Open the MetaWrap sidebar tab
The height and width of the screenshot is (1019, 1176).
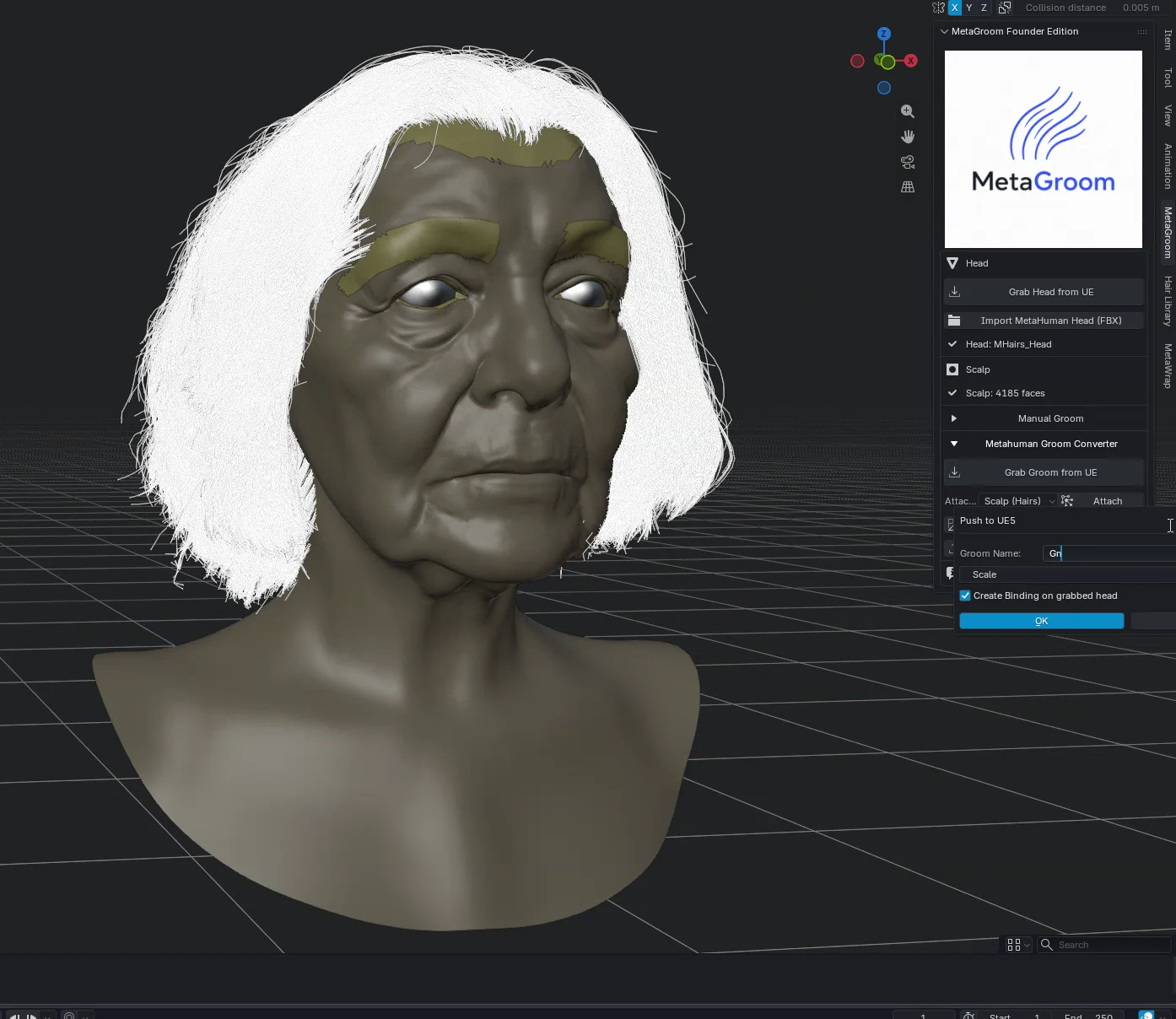(x=1168, y=365)
